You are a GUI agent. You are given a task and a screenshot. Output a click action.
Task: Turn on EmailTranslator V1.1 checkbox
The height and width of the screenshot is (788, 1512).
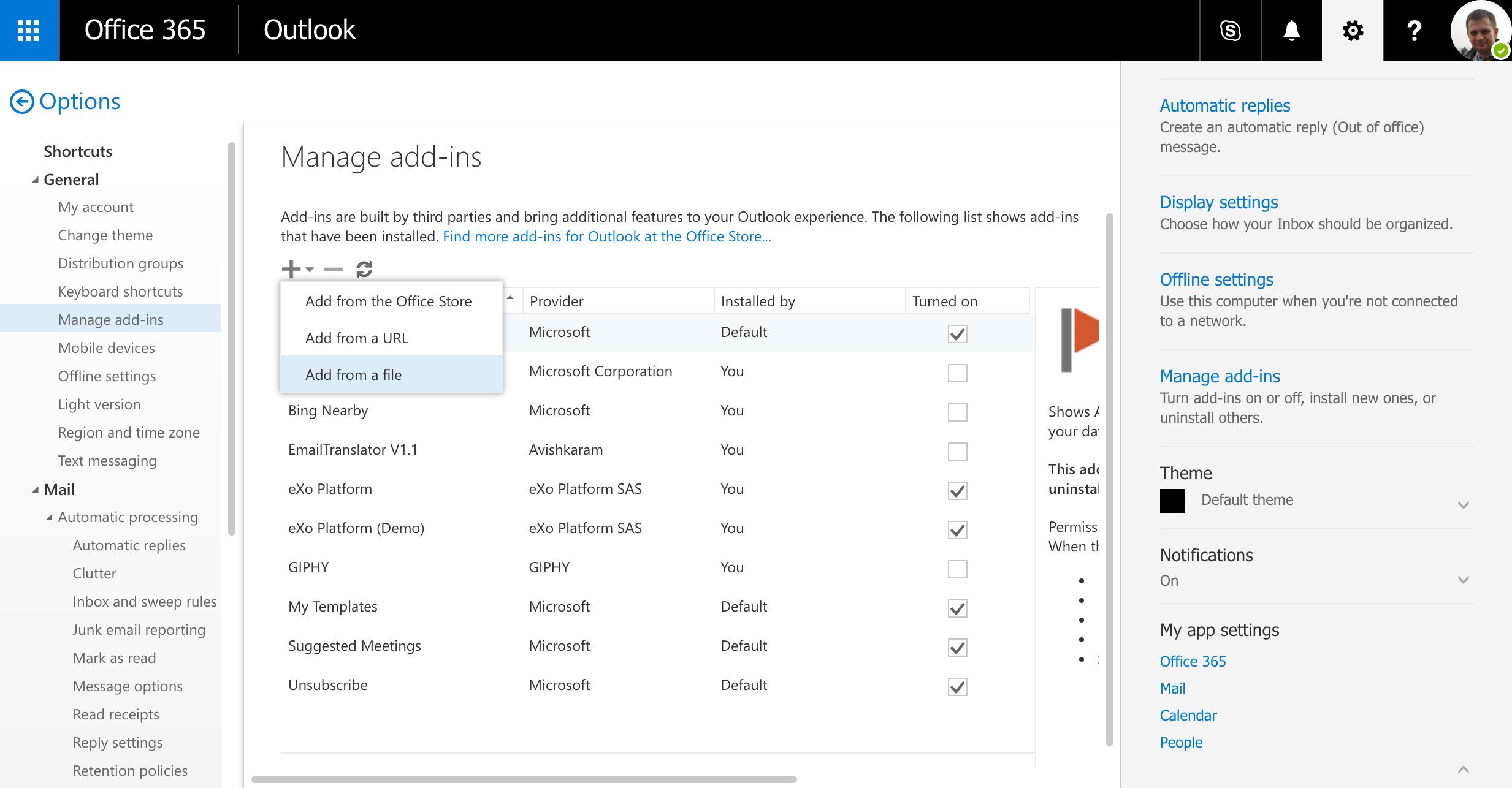[957, 452]
